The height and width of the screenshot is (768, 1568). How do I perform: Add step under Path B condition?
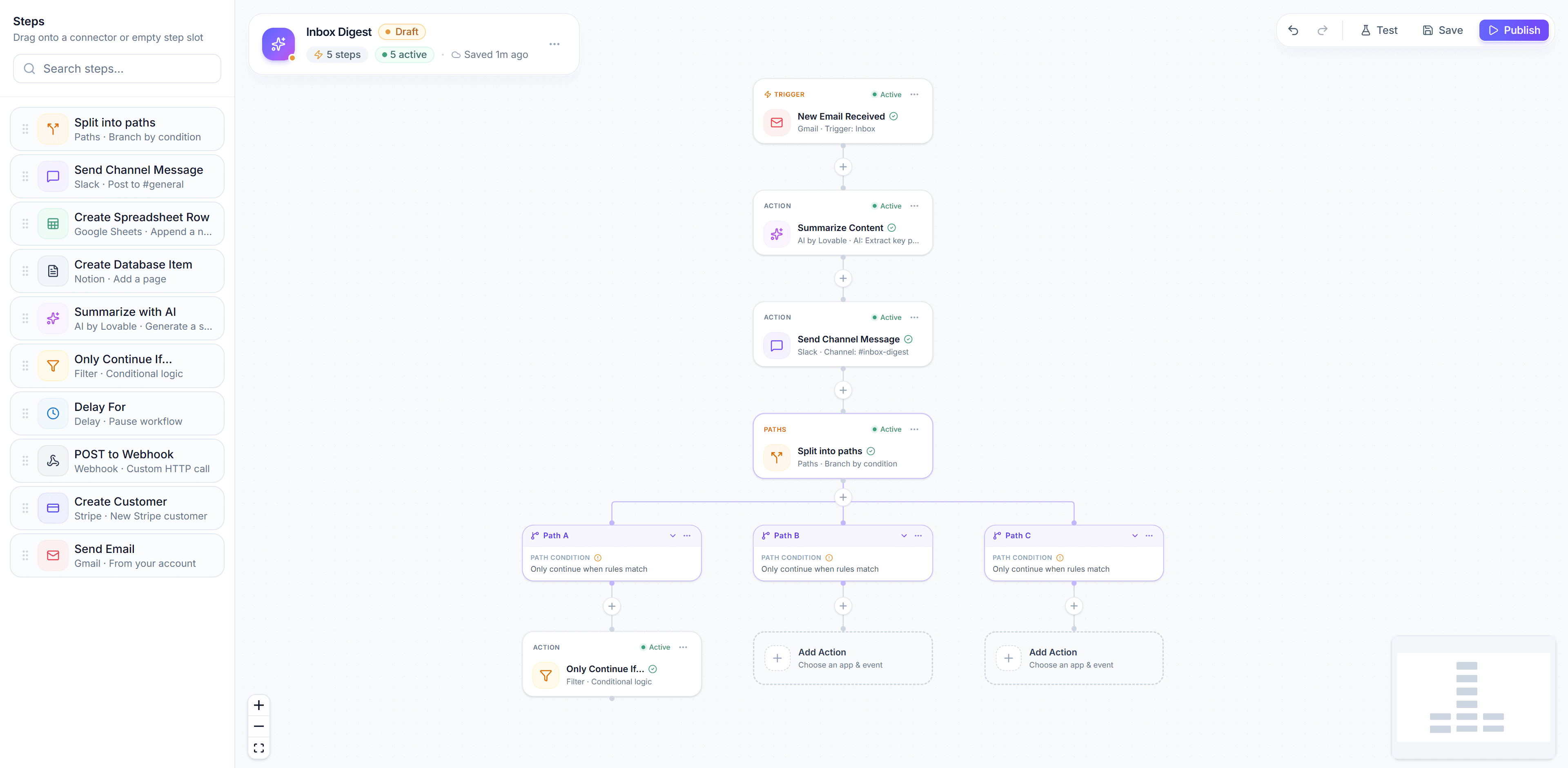point(842,606)
